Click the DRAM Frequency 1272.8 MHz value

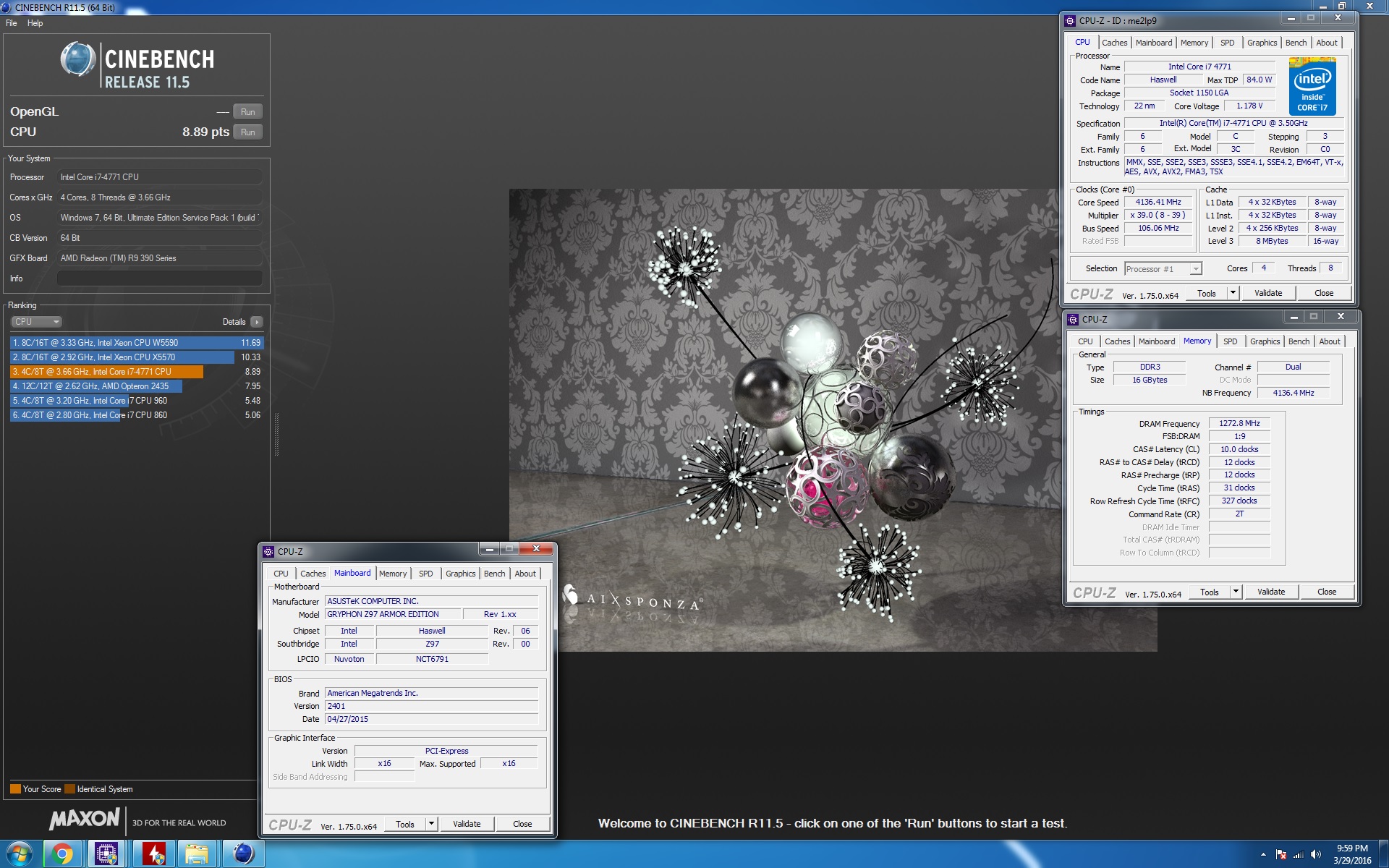point(1239,424)
